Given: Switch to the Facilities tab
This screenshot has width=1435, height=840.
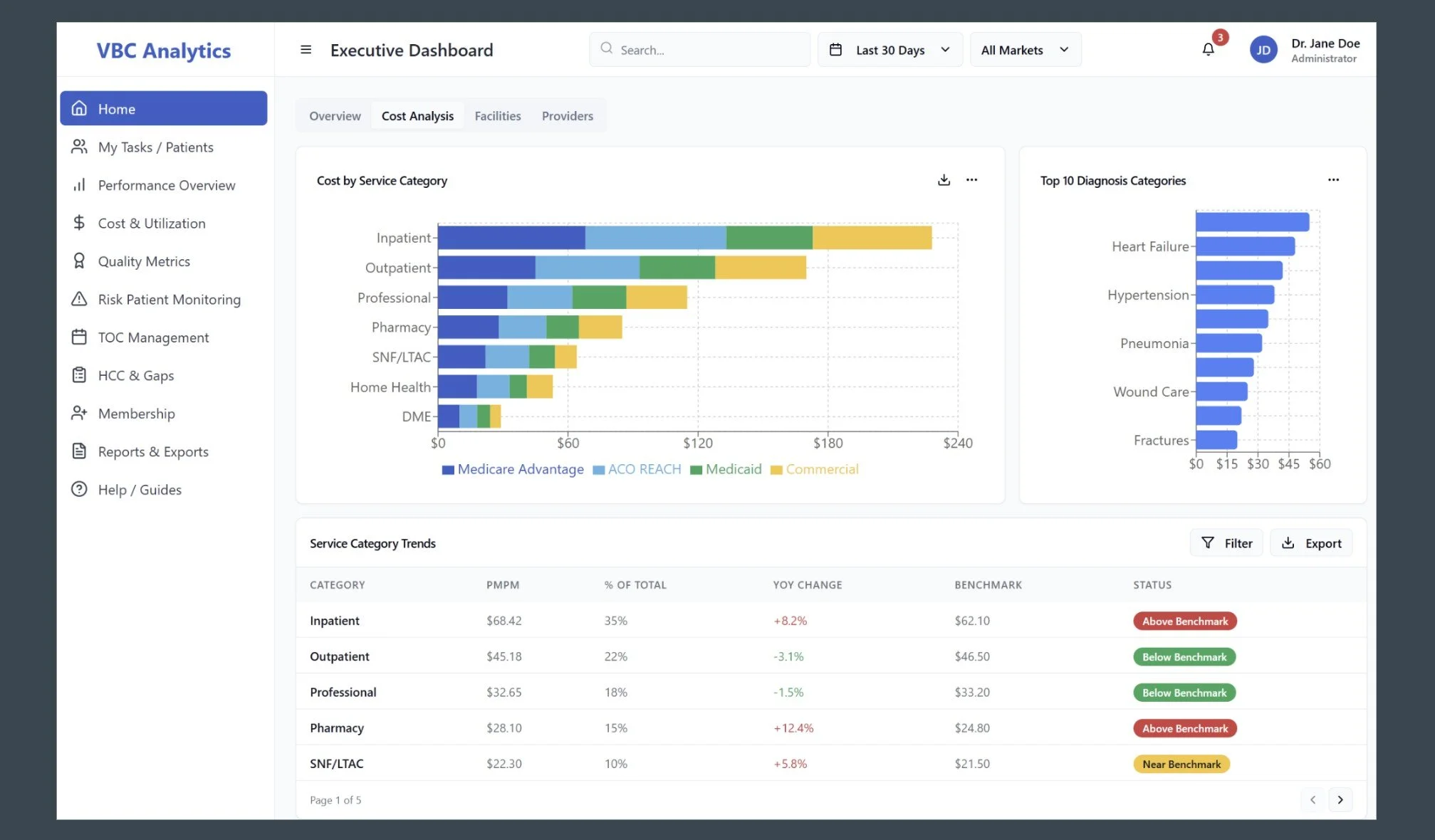Looking at the screenshot, I should (497, 116).
